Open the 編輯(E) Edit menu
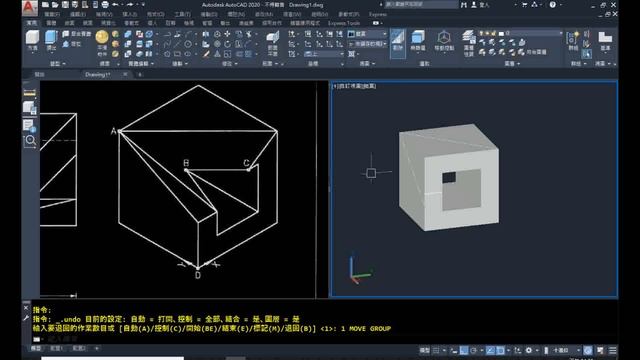This screenshot has width=640, height=360. click(x=78, y=14)
